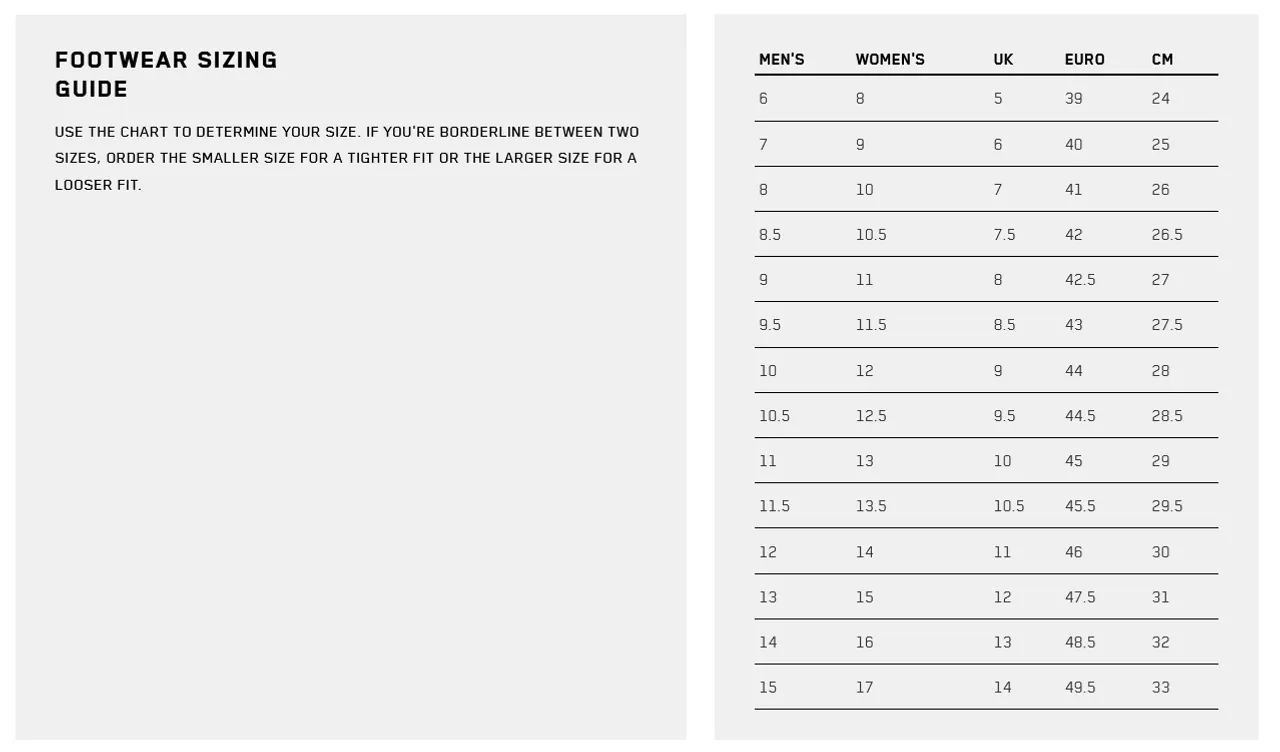1280x752 pixels.
Task: Click the CM column header
Action: [1162, 60]
